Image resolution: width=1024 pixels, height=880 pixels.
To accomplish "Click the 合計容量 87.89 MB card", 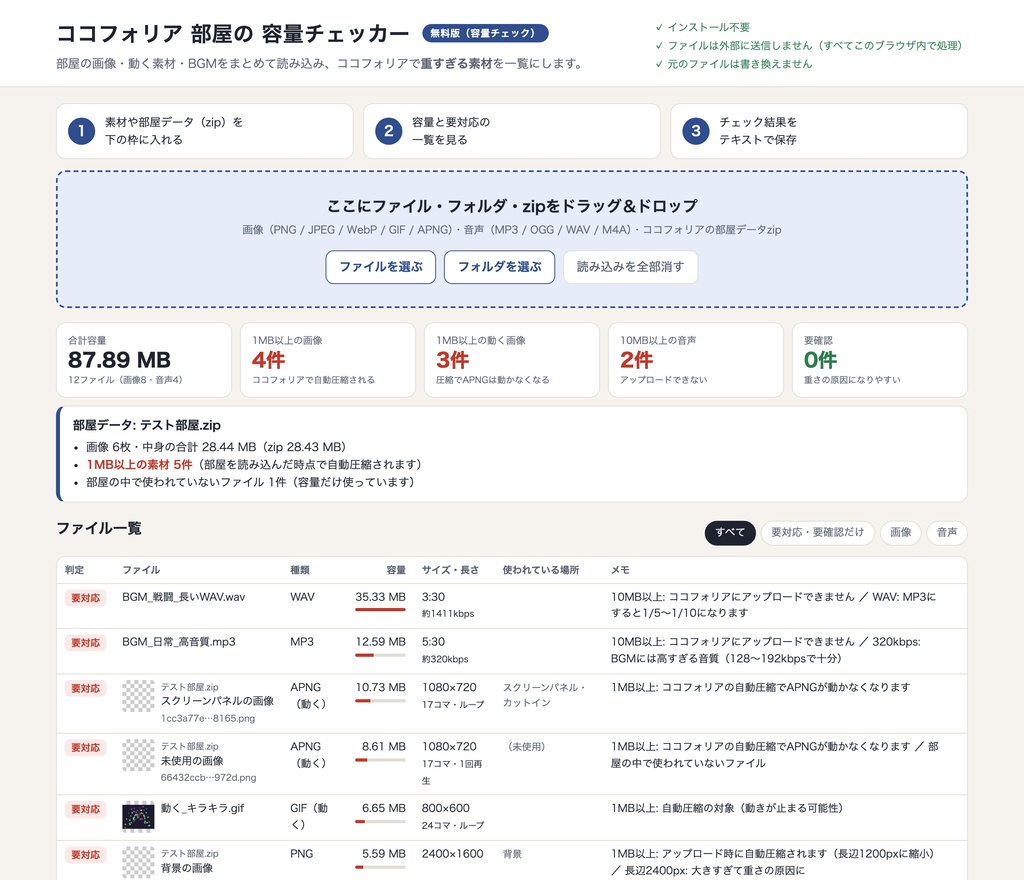I will click(144, 360).
